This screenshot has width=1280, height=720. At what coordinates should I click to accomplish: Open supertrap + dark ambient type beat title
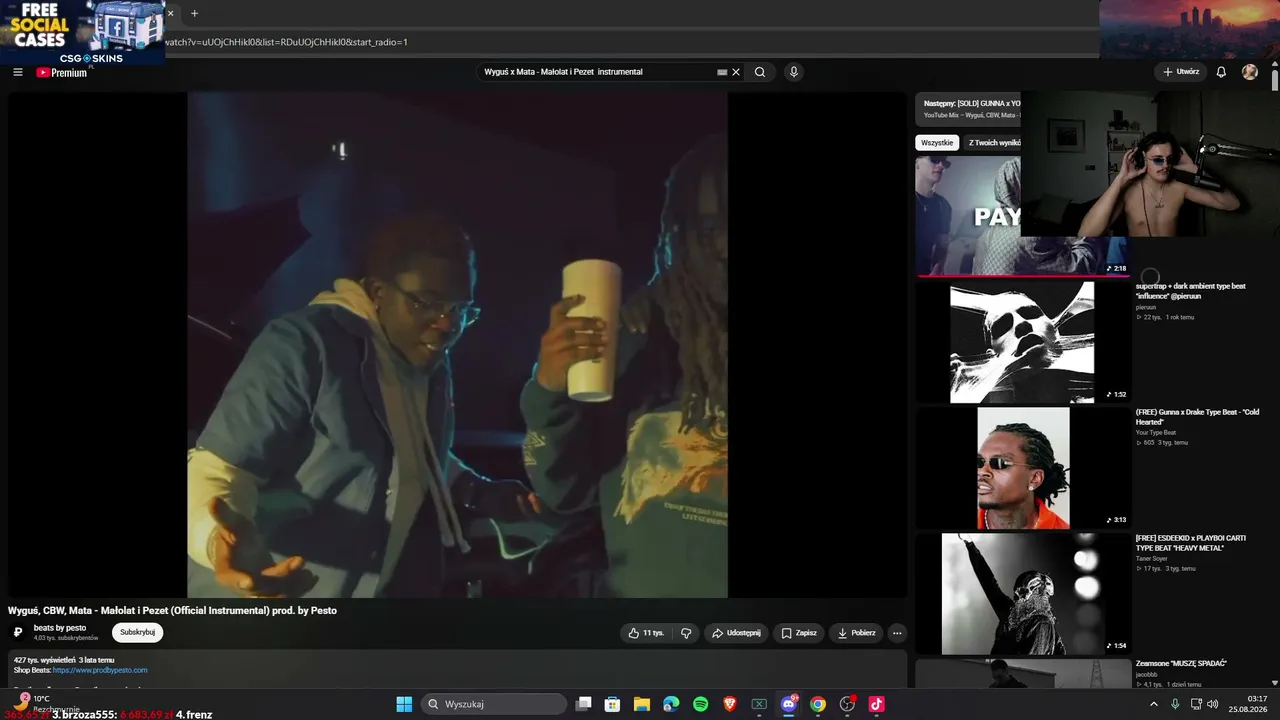(x=1190, y=291)
